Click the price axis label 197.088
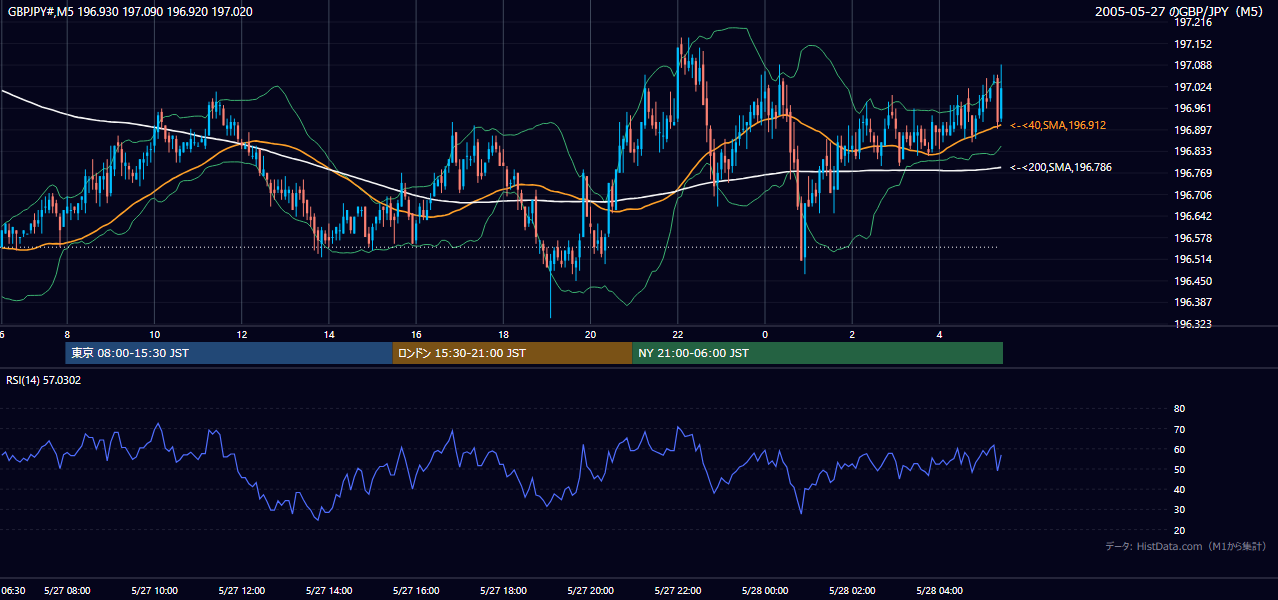 pyautogui.click(x=1192, y=65)
